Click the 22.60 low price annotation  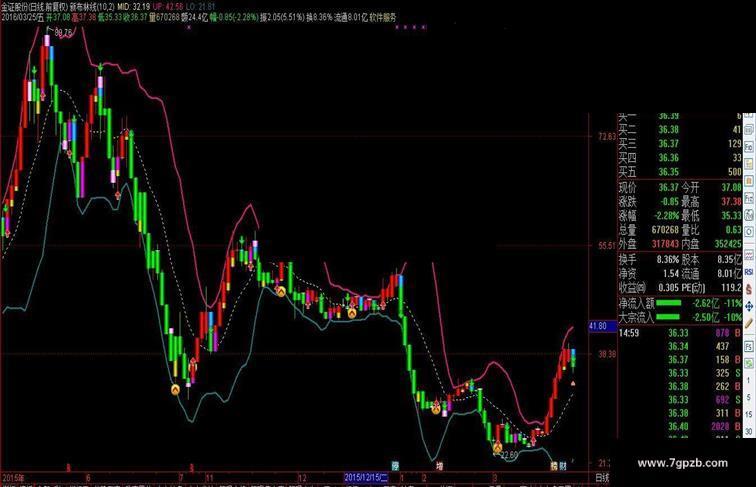tap(509, 455)
